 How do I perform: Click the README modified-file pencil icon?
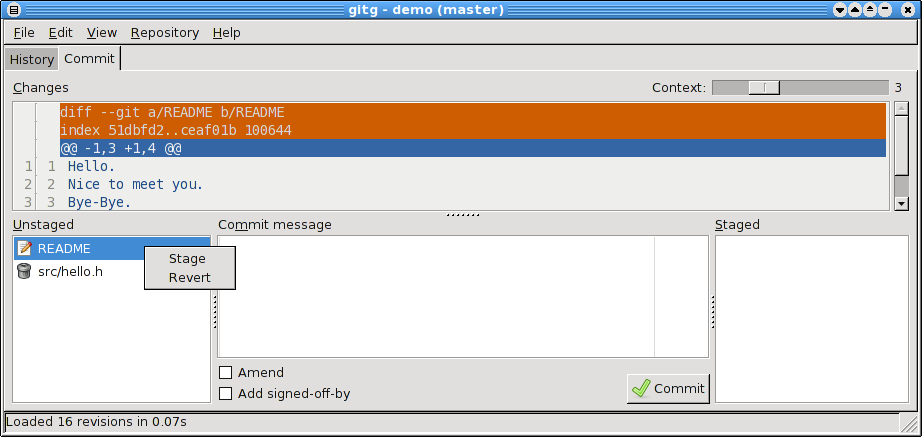point(24,248)
